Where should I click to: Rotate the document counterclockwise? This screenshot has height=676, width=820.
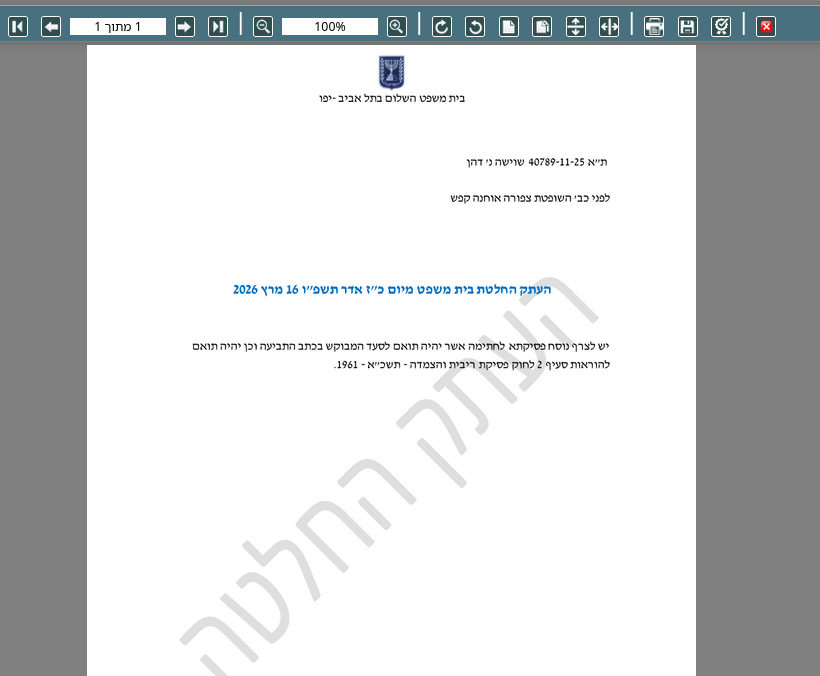475,26
